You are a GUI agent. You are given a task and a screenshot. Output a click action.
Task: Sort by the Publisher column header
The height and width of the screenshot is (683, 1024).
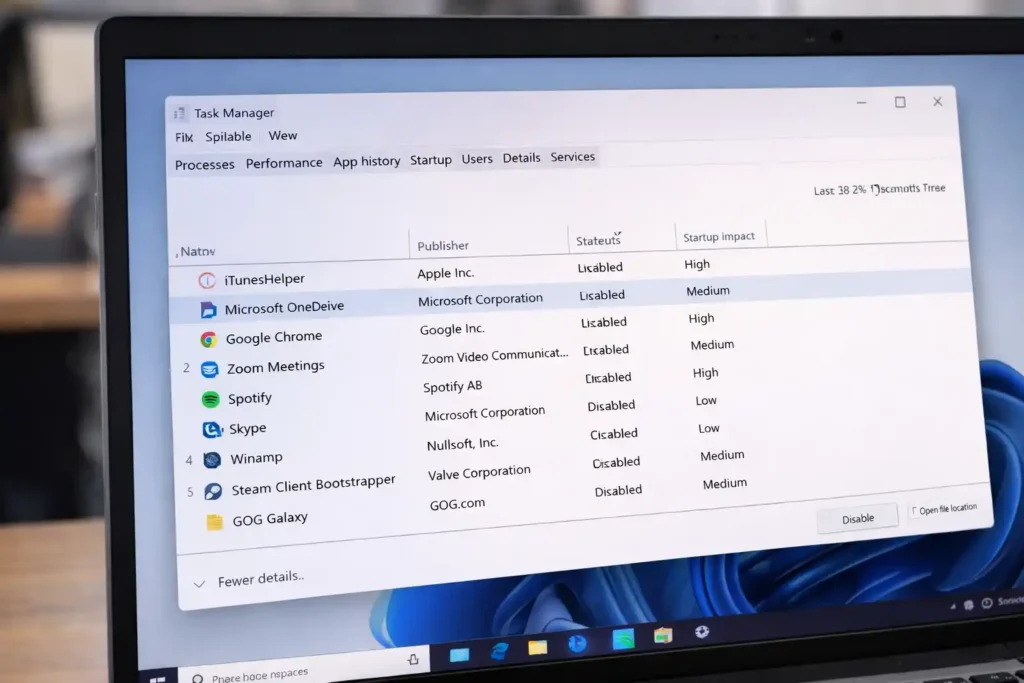(x=443, y=246)
